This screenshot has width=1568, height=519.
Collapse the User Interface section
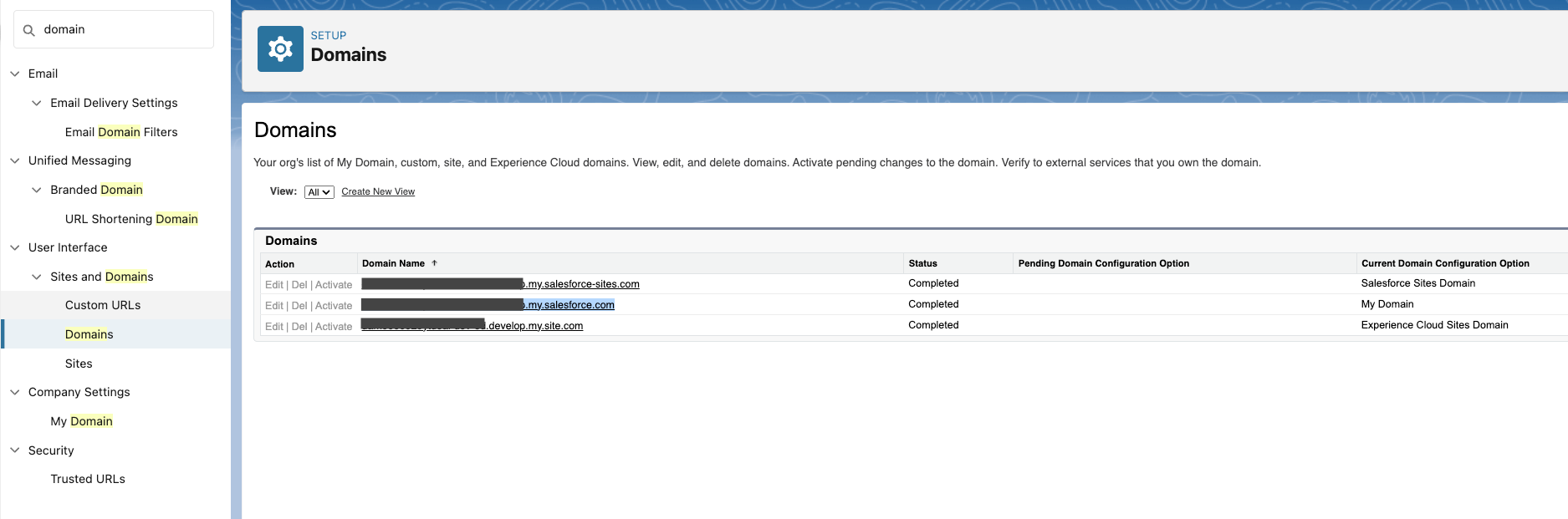[15, 247]
